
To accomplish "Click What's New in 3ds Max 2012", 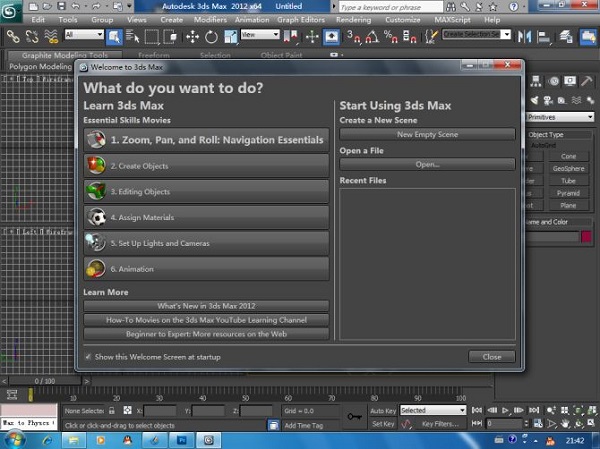I will 206,306.
